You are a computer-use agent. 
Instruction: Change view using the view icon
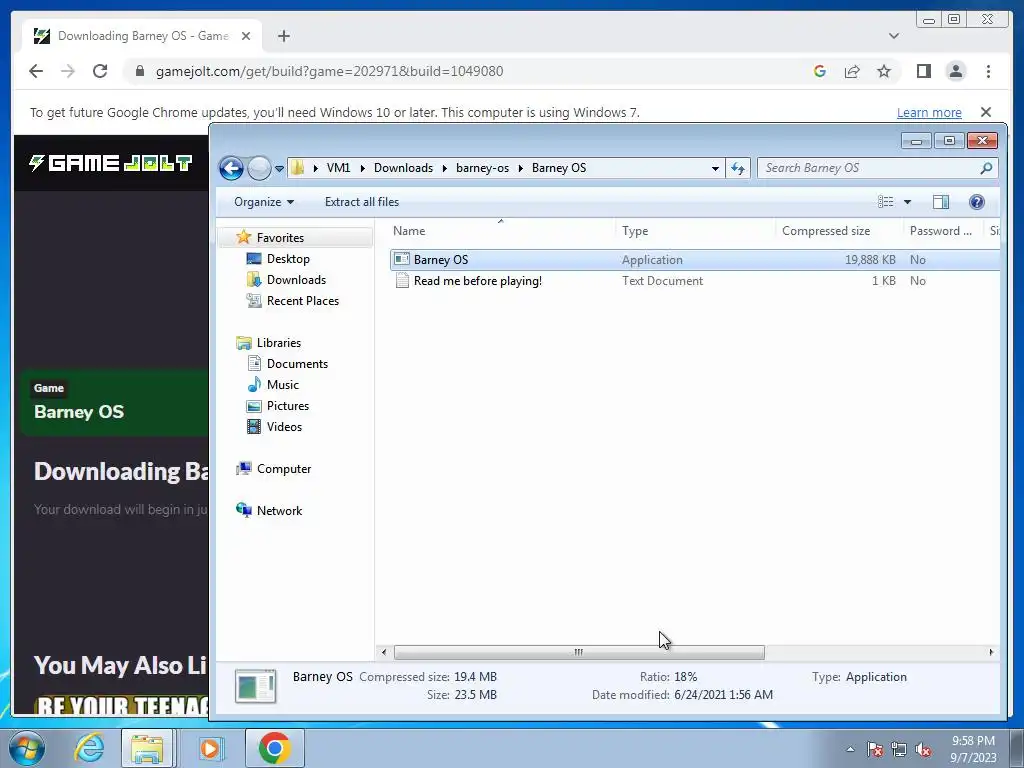click(x=886, y=202)
